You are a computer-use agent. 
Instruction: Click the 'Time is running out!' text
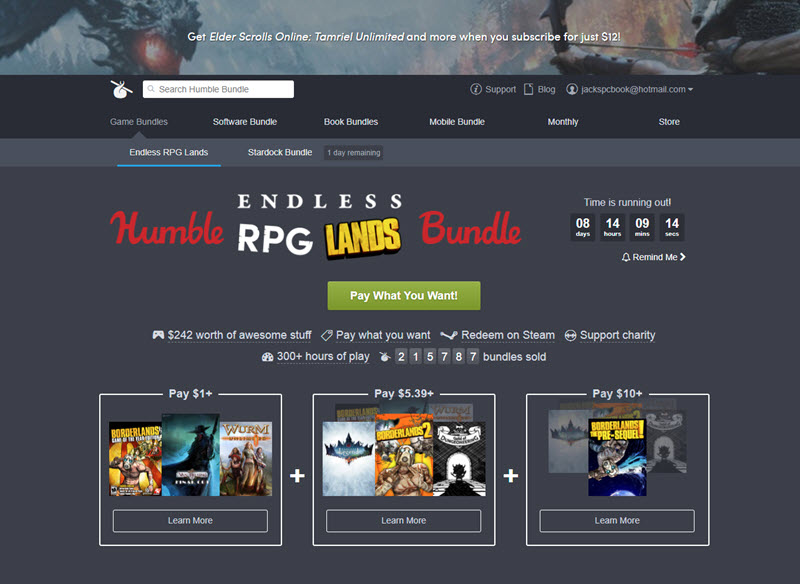(627, 202)
